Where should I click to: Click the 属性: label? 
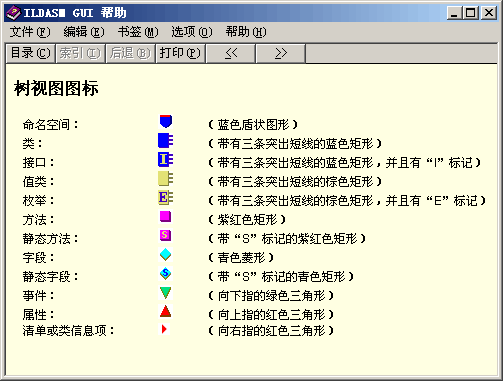point(38,315)
